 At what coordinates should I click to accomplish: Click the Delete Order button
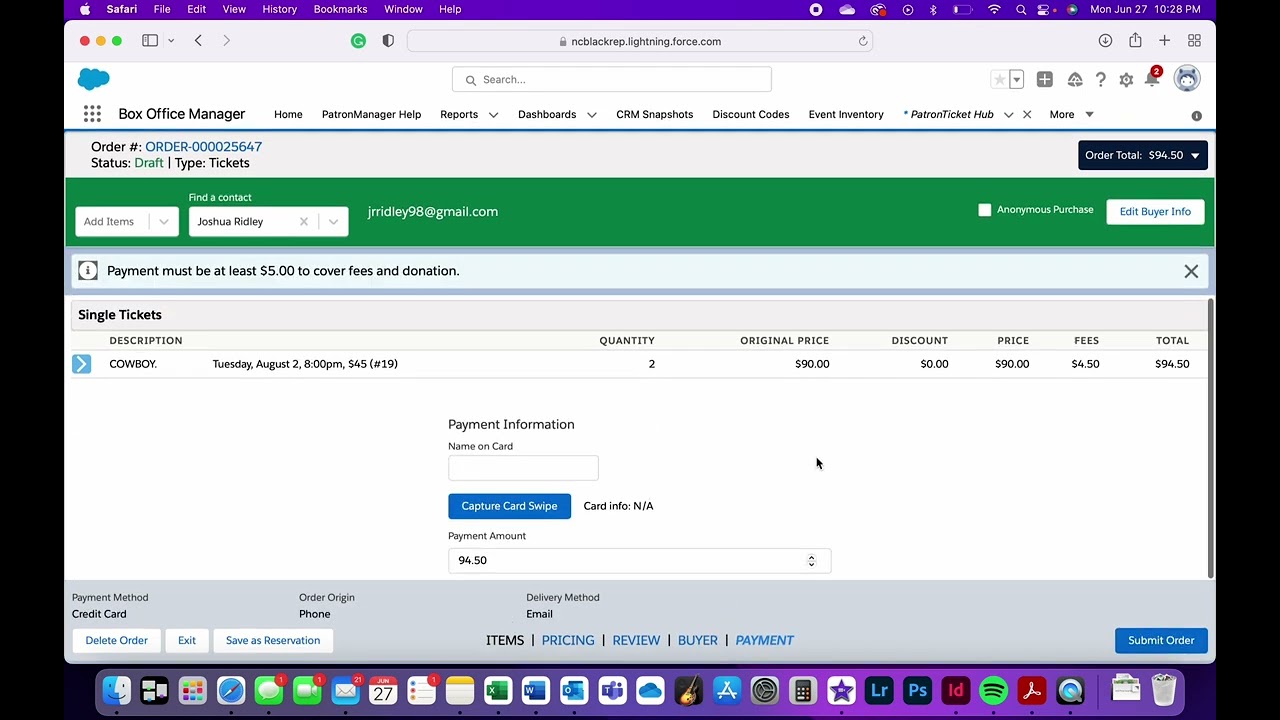pyautogui.click(x=116, y=640)
